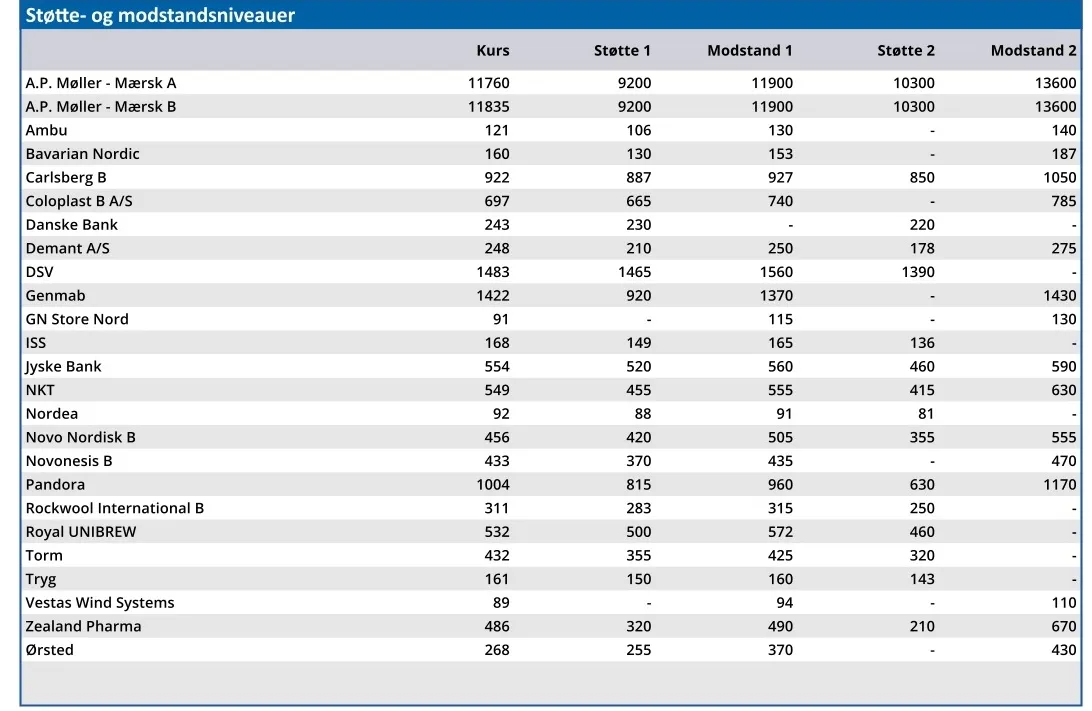This screenshot has height=711, width=1092.
Task: Click the Støtte 2 column header
Action: pyautogui.click(x=906, y=51)
